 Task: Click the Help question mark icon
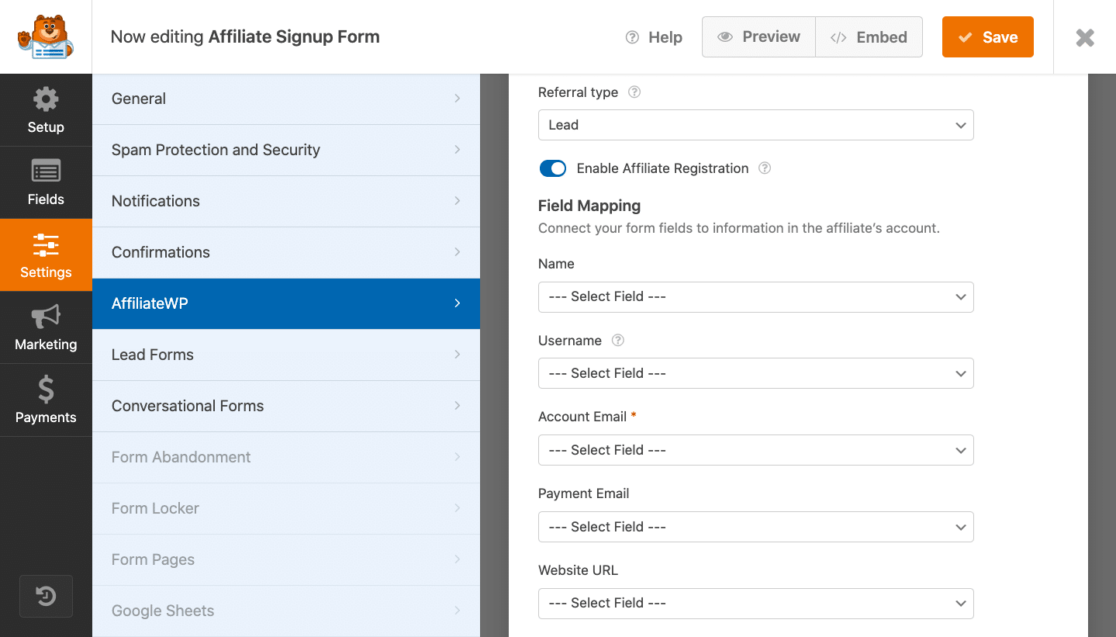point(632,37)
